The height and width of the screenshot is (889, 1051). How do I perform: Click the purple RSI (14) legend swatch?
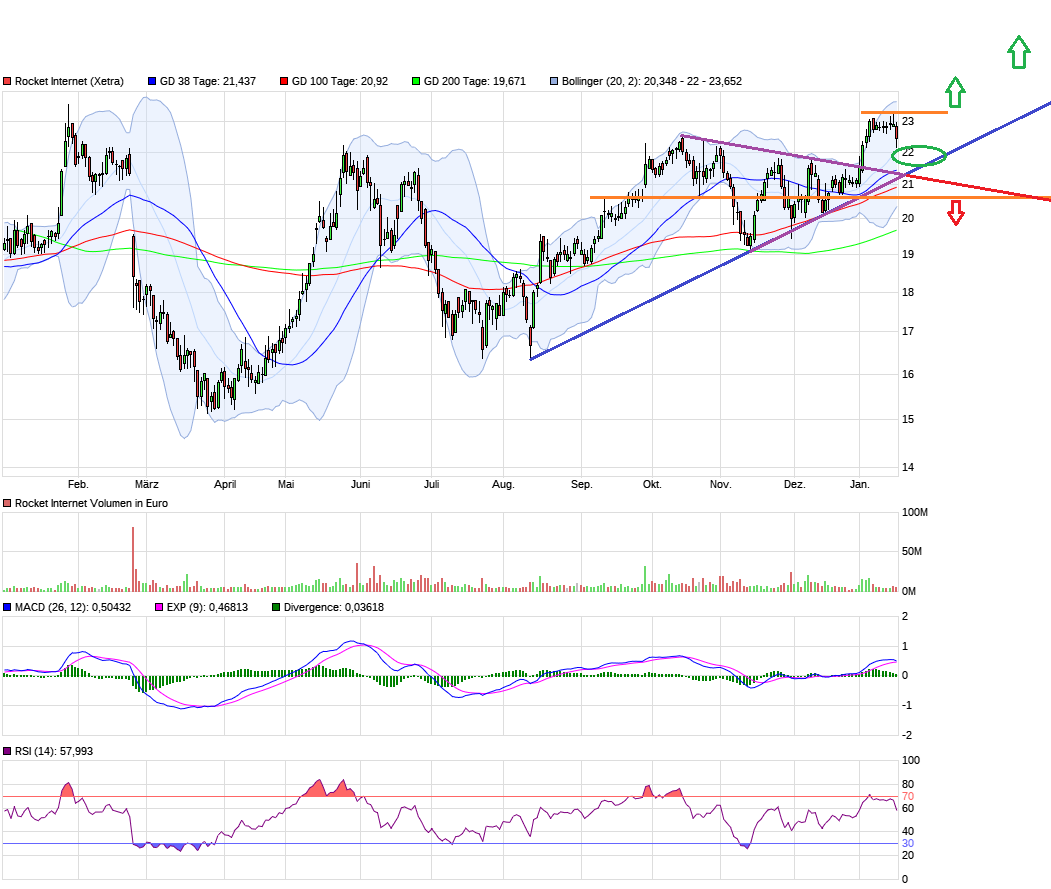click(x=7, y=751)
